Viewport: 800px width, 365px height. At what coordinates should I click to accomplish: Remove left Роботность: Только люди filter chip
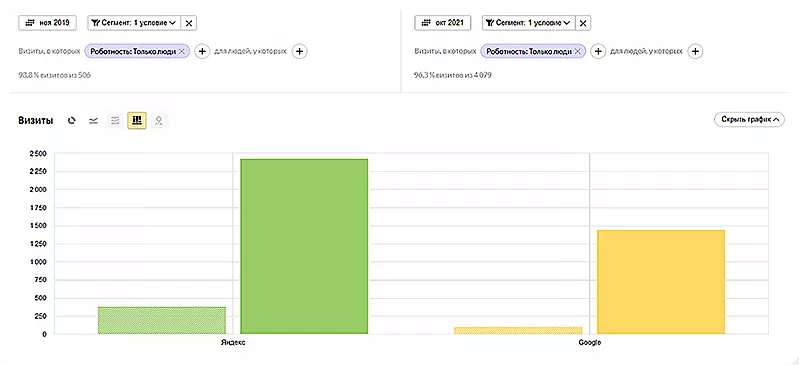(181, 52)
